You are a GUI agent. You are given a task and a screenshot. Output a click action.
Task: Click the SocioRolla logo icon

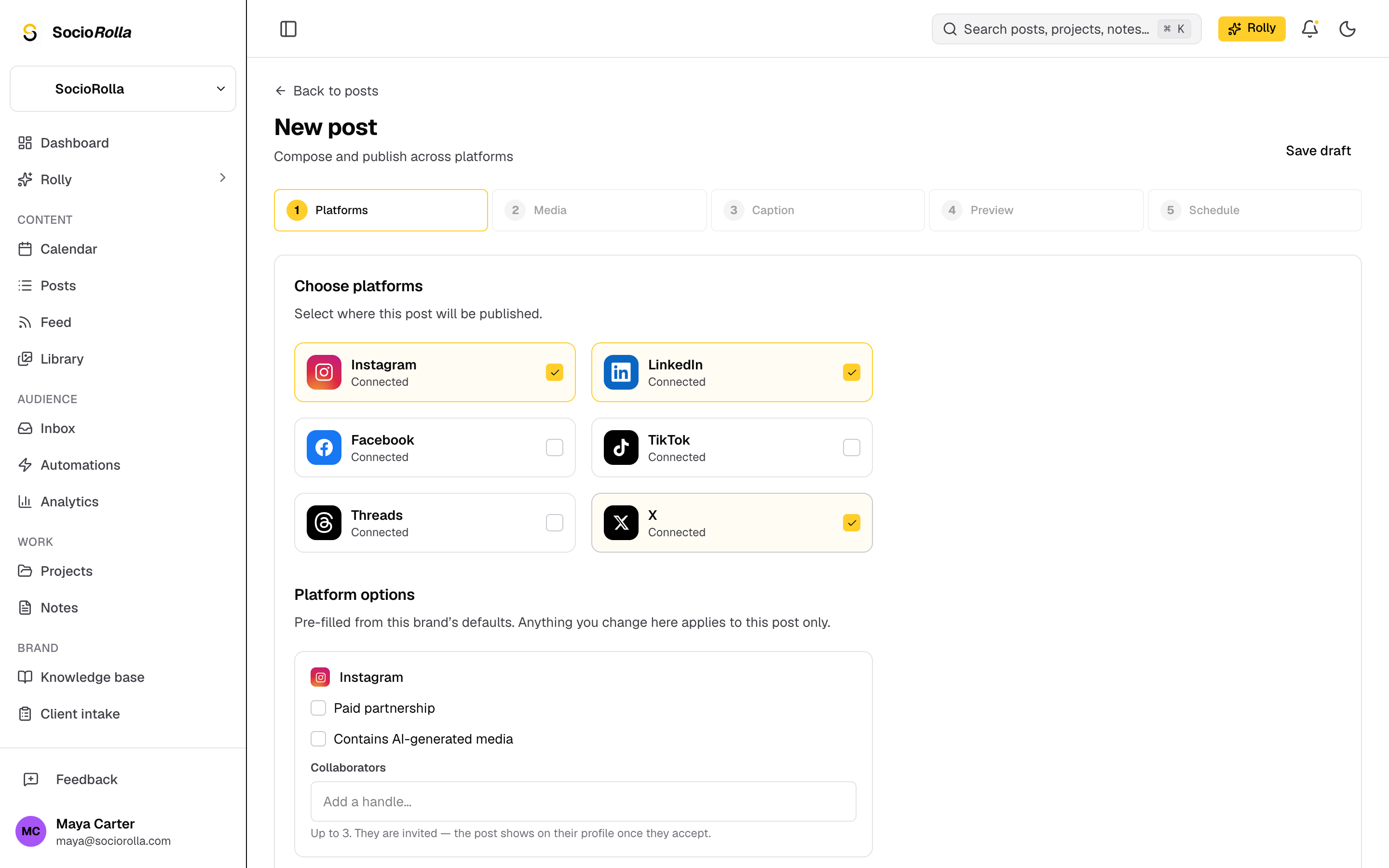30,32
